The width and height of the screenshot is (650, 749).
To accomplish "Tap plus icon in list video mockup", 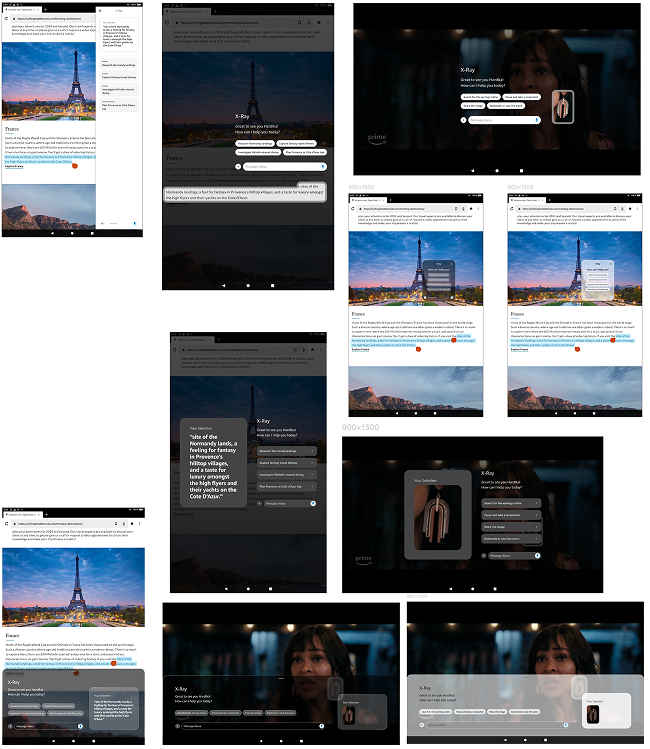I will tap(483, 556).
